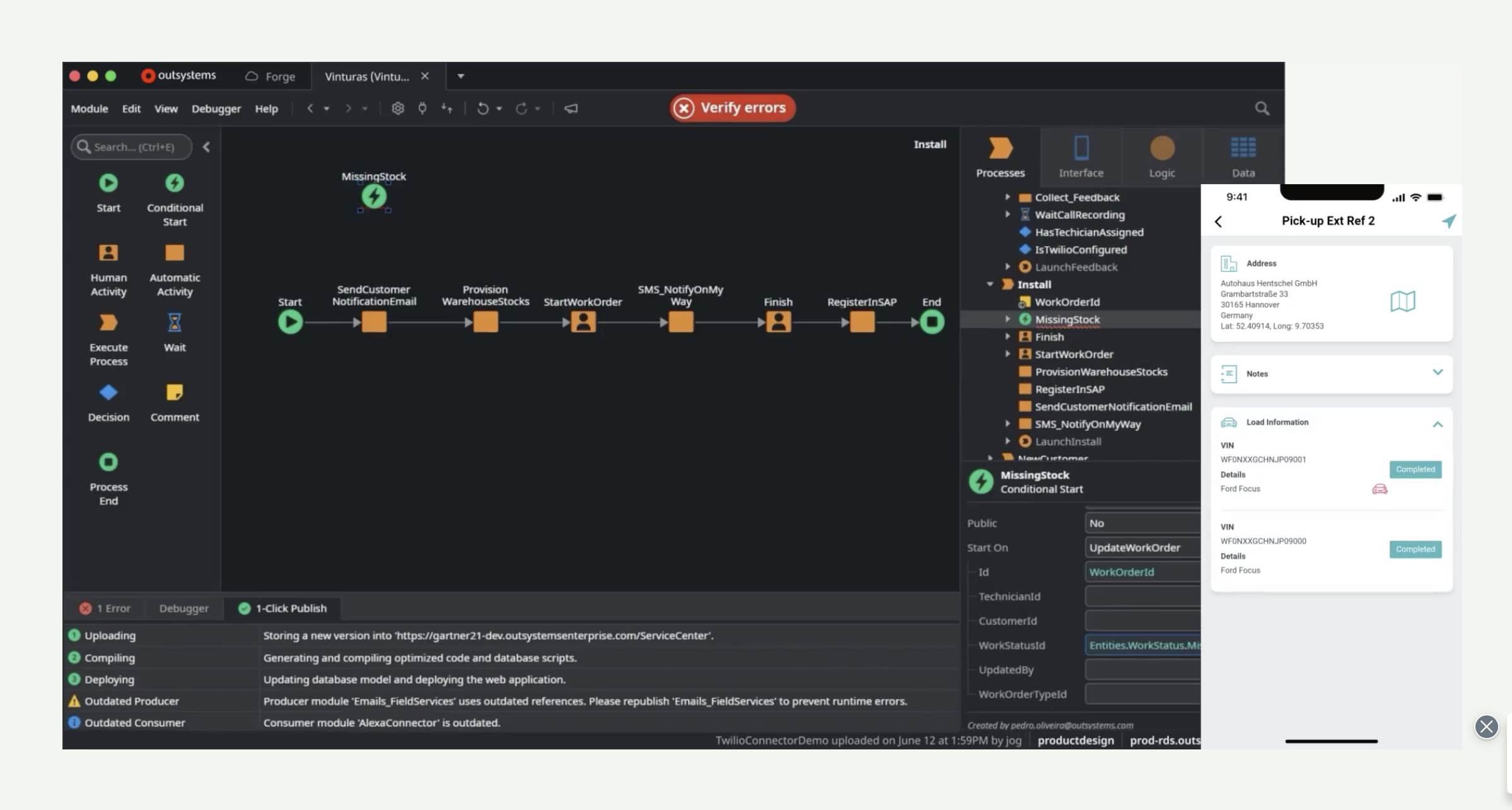Open the back history dropdown arrow

pyautogui.click(x=327, y=109)
